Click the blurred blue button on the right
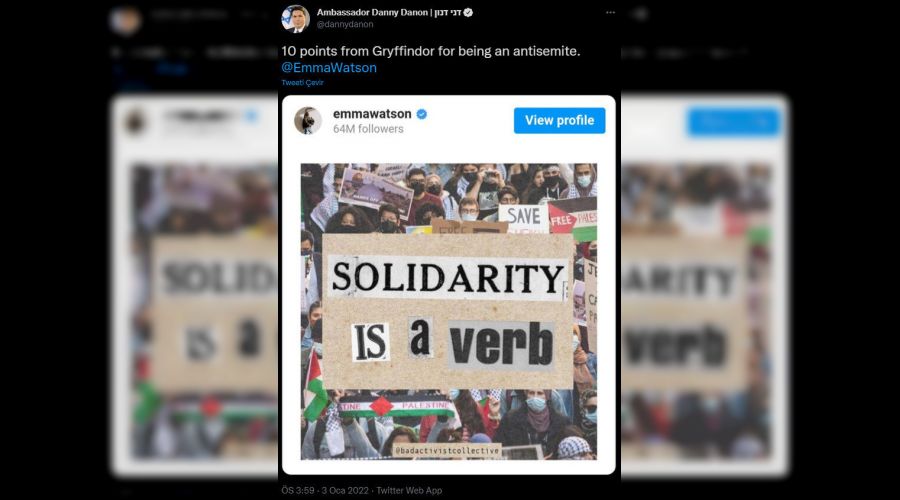Viewport: 900px width, 500px height. (734, 121)
